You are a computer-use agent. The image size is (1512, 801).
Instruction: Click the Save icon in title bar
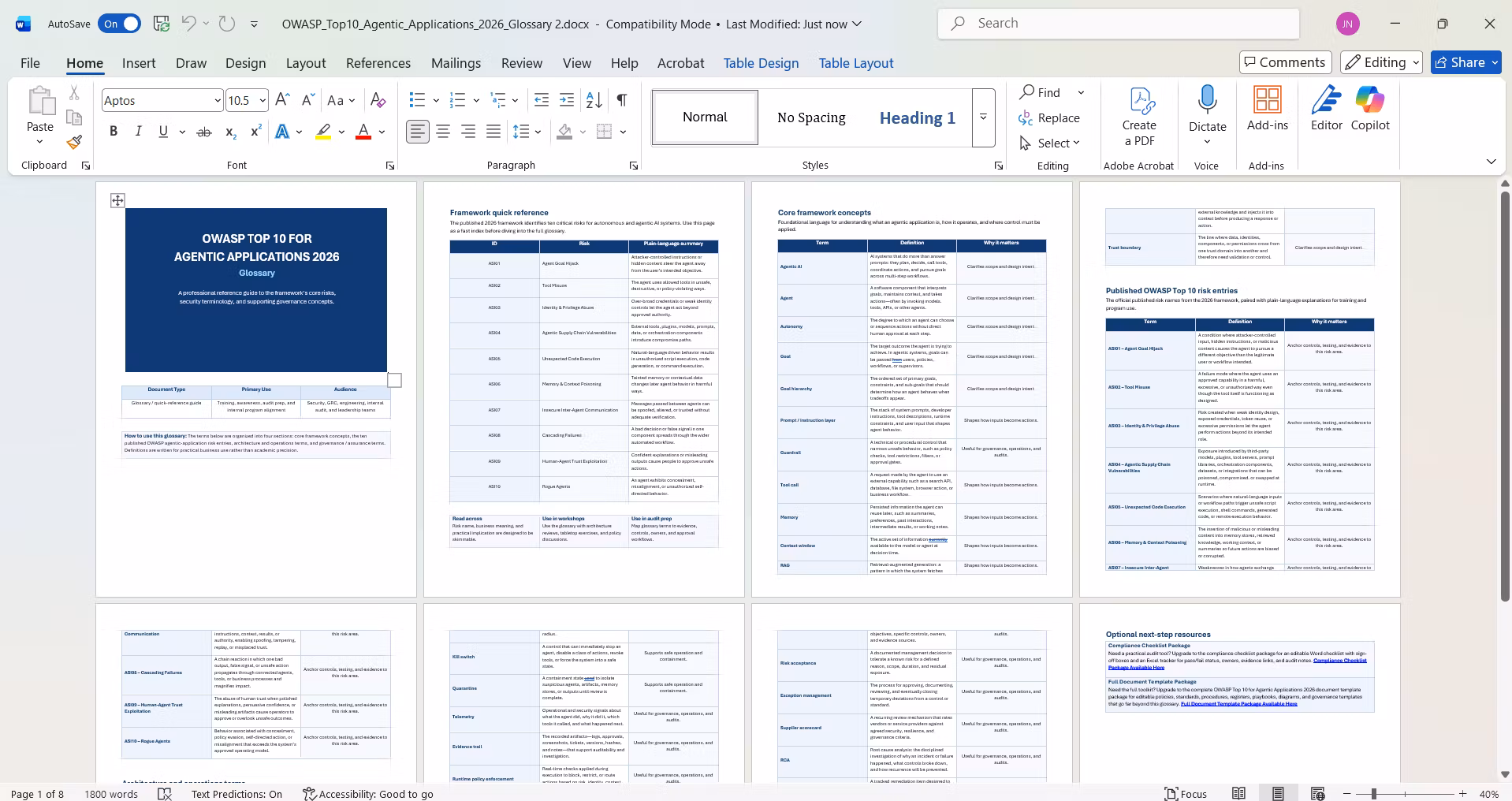[x=162, y=24]
